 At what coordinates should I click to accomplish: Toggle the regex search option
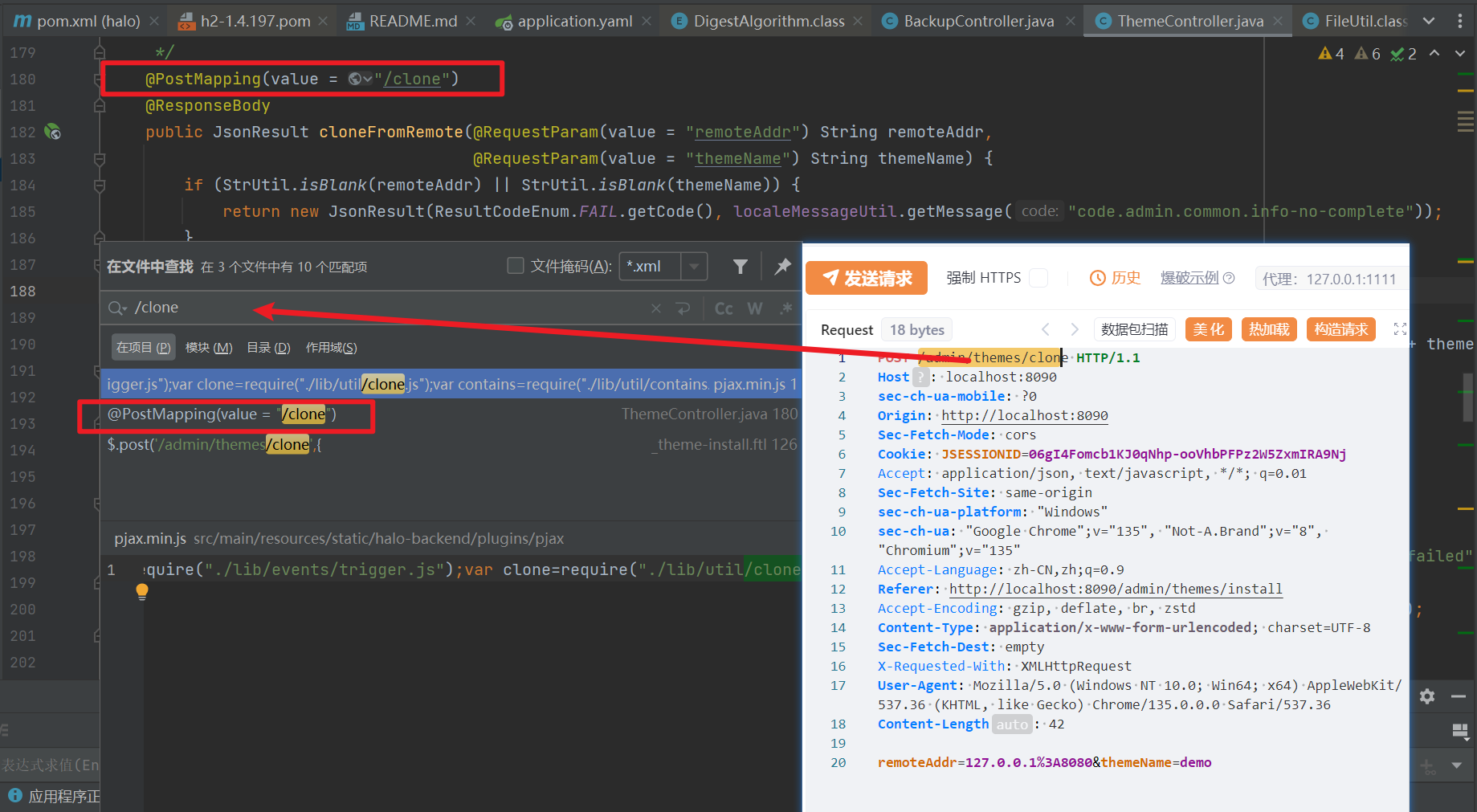pyautogui.click(x=785, y=308)
